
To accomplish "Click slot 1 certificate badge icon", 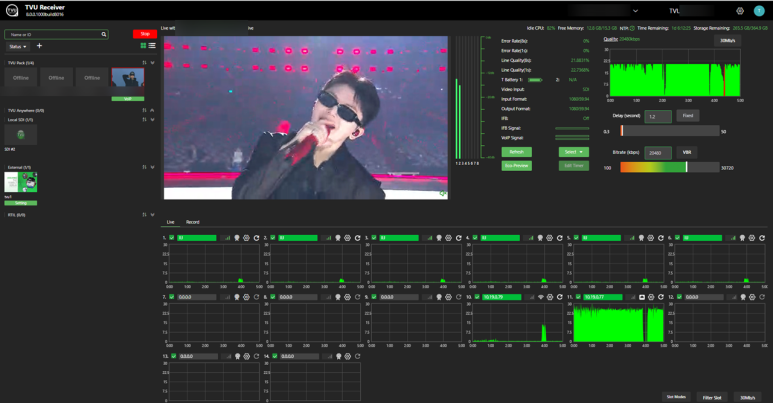I will 237,238.
